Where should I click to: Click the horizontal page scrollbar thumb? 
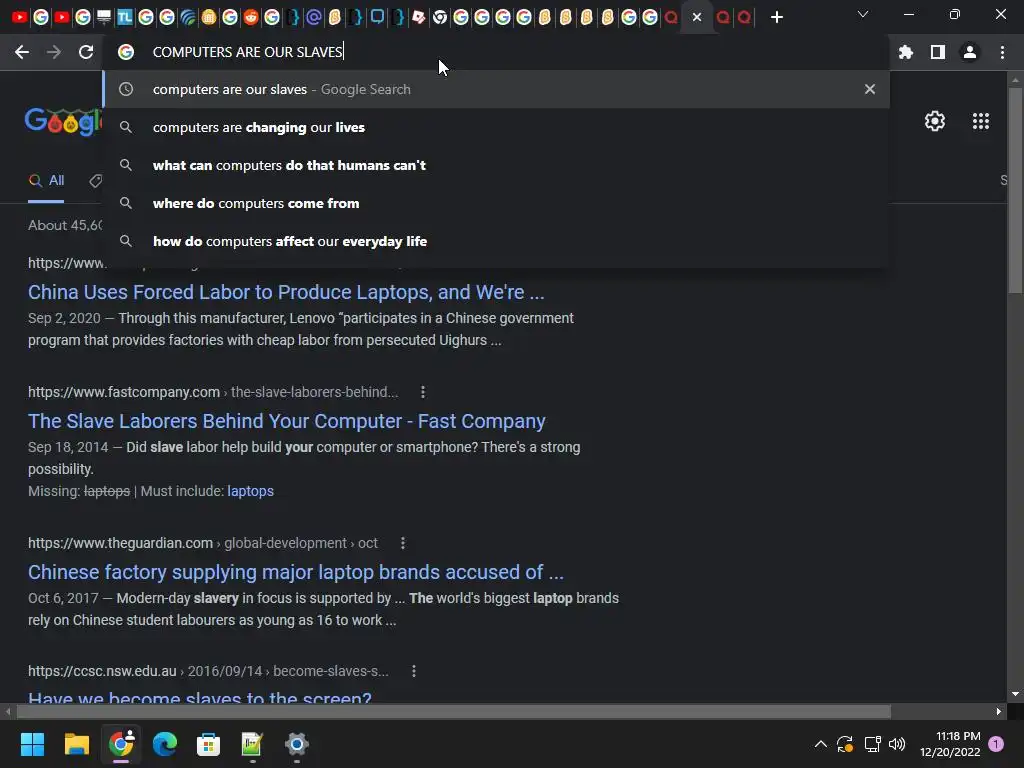tap(454, 711)
